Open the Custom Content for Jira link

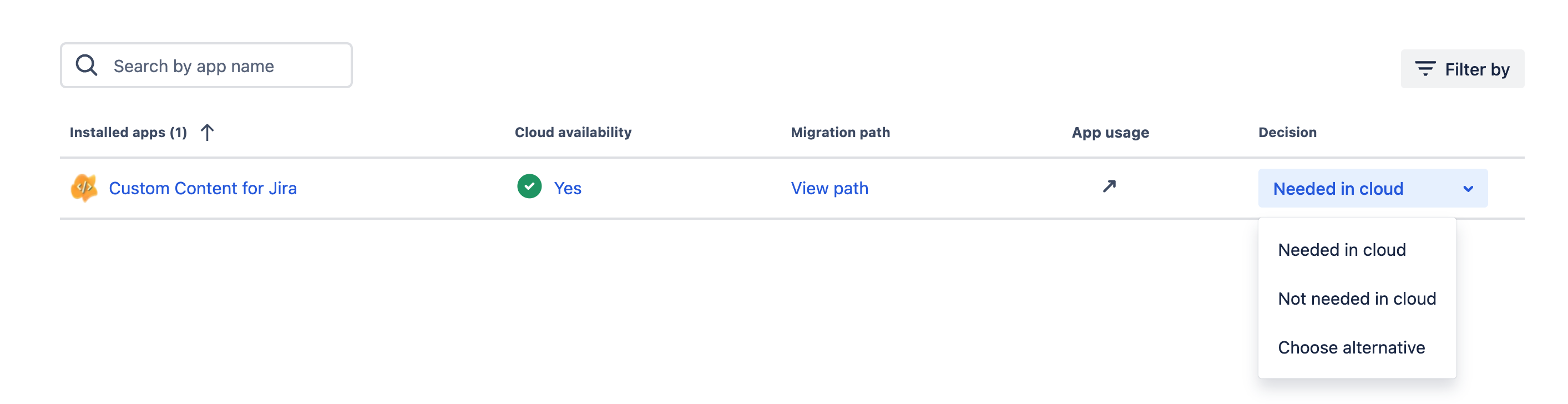point(203,189)
